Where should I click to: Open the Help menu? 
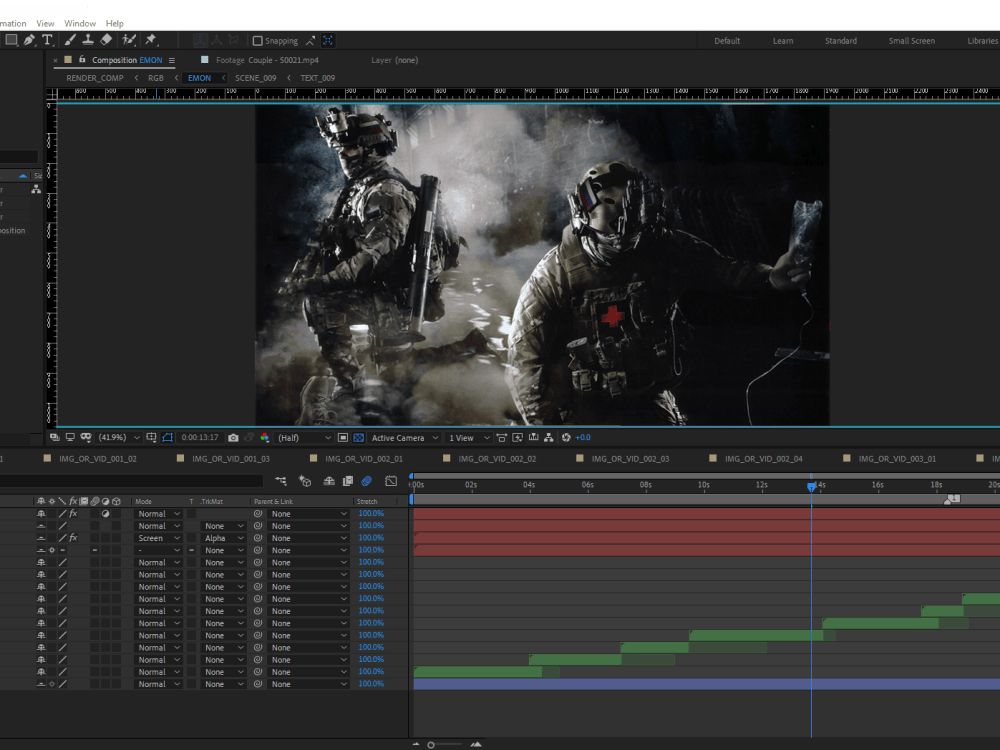[x=115, y=23]
